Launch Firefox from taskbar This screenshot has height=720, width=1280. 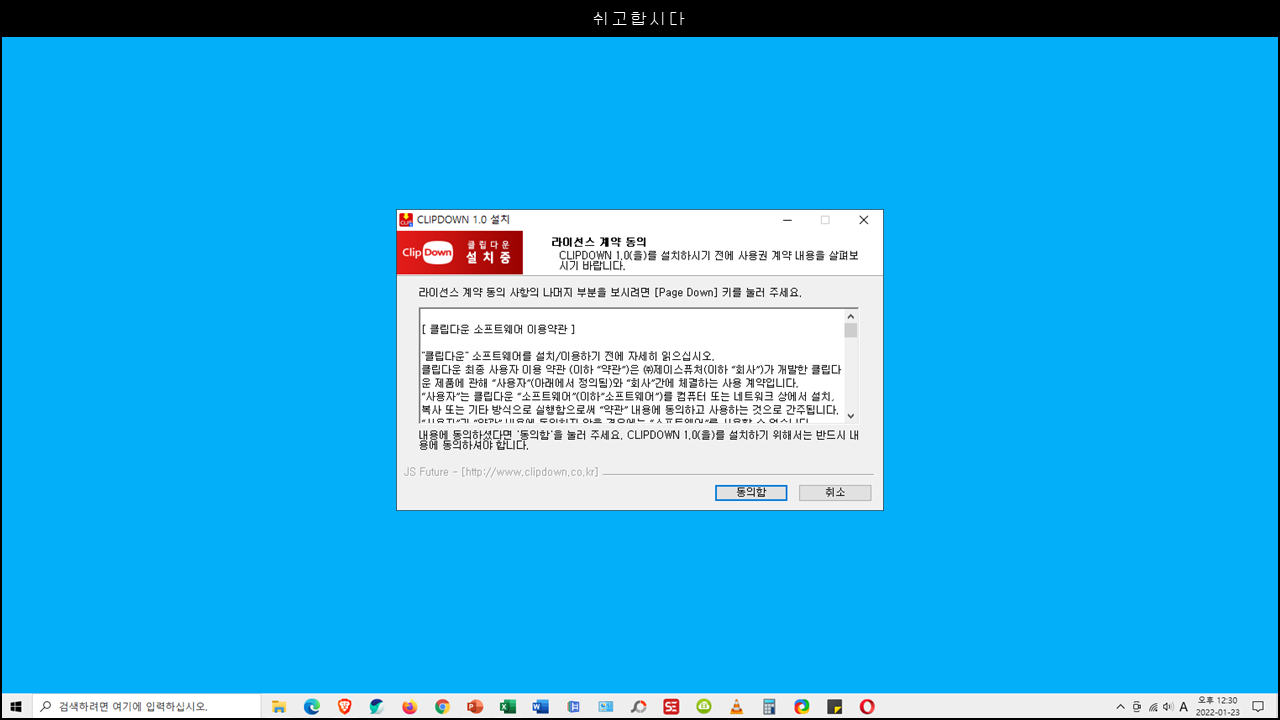[410, 706]
